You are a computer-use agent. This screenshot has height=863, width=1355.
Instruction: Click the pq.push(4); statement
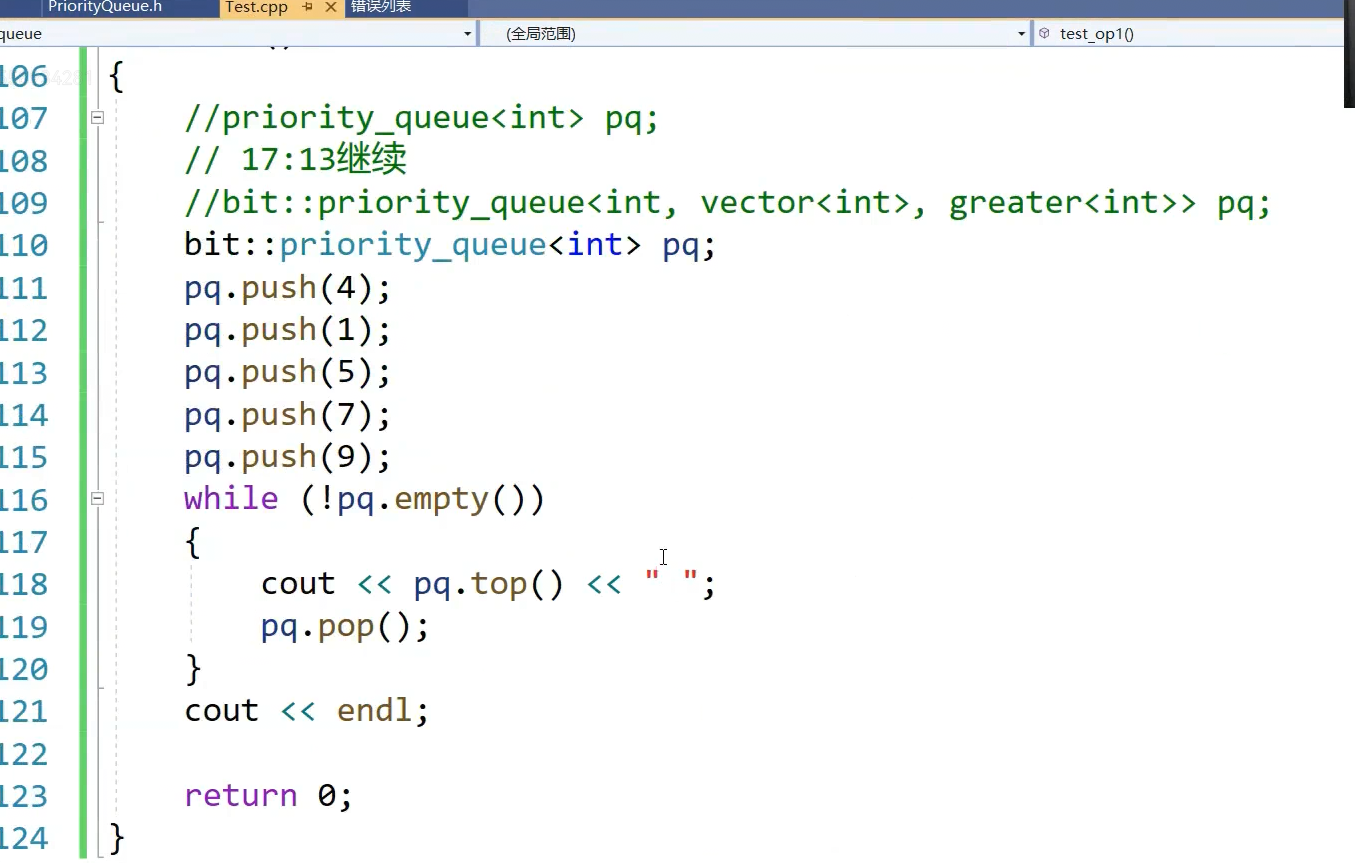pos(287,289)
